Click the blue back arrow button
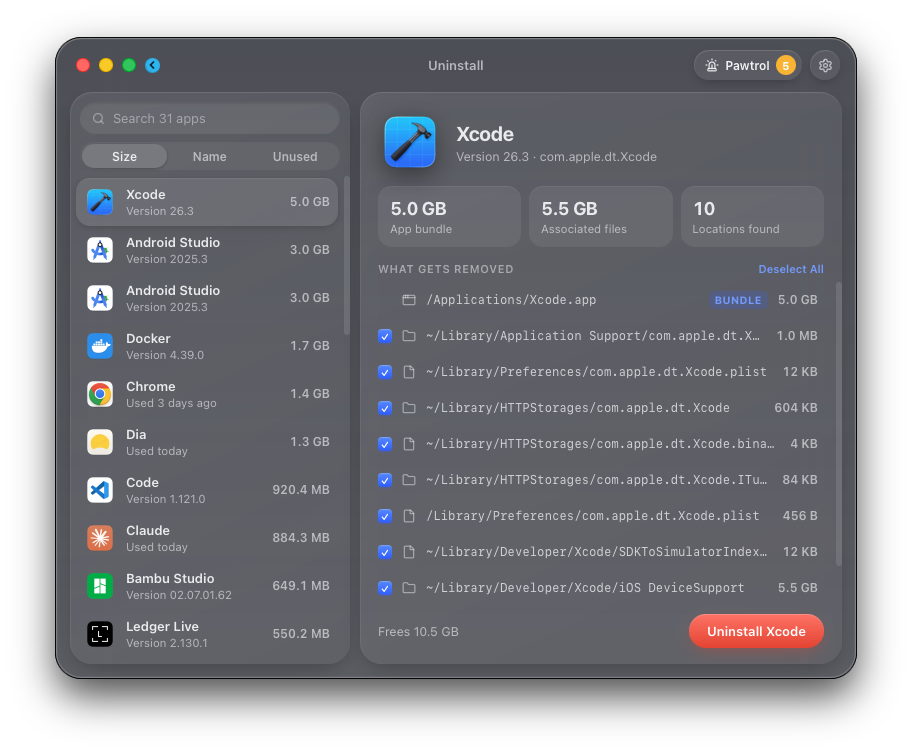Screen dimensions: 912x752 tap(152, 65)
